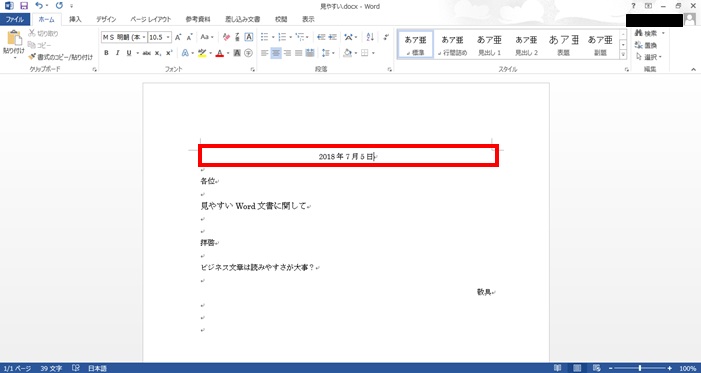Image resolution: width=701 pixels, height=373 pixels.
Task: Align text right with the right-align icon
Action: point(287,53)
